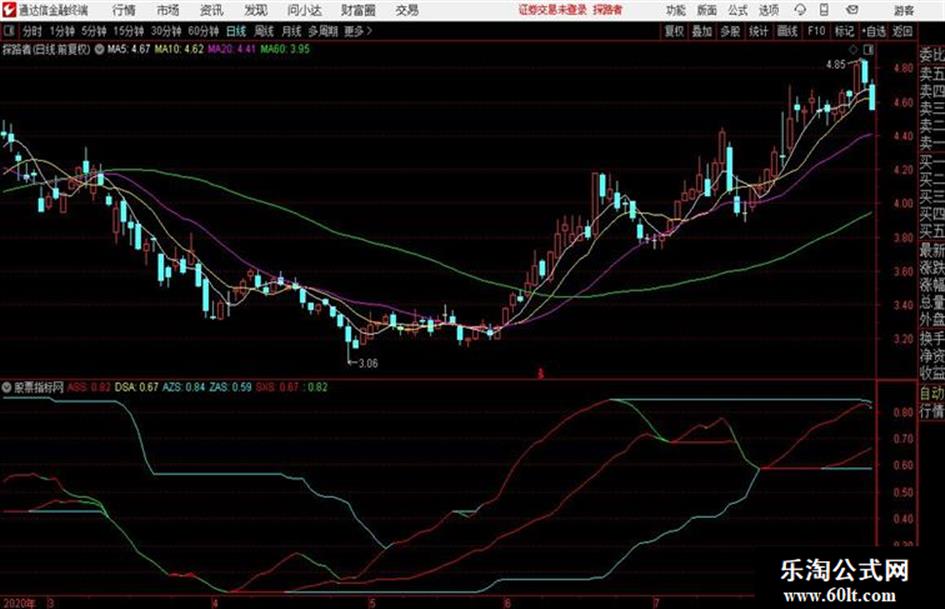Screen dimensions: 945x609
Task: Click the MA60: 3.95 indicator value
Action: pyautogui.click(x=285, y=49)
